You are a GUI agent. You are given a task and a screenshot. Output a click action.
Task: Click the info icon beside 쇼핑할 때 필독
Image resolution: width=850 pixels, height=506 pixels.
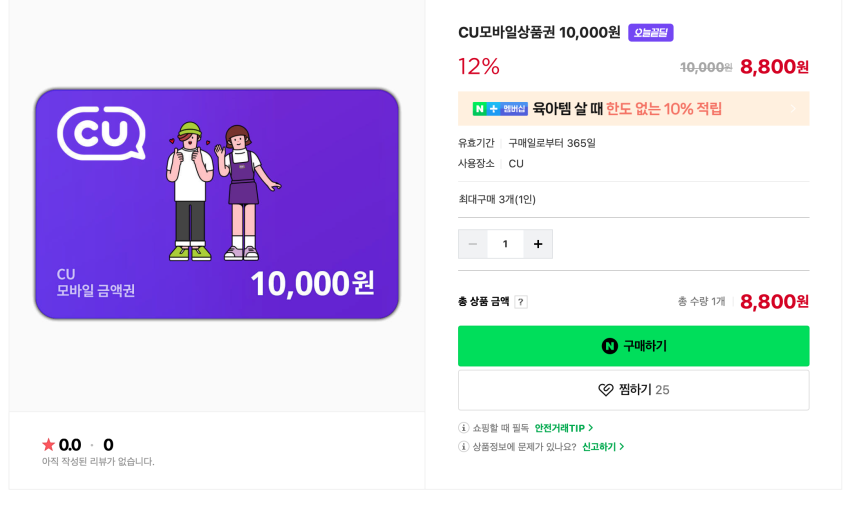point(464,428)
